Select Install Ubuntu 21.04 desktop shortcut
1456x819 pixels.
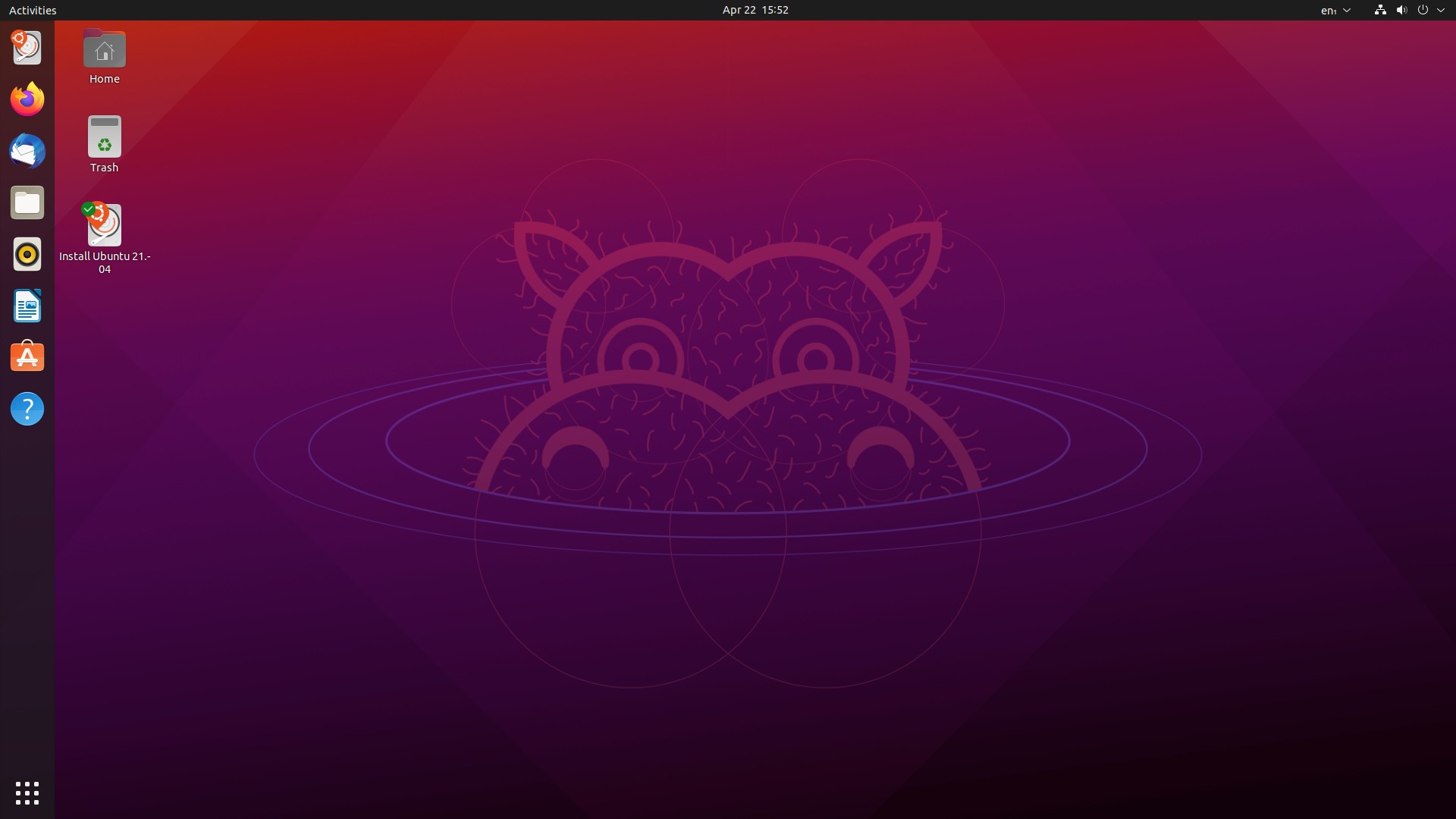pyautogui.click(x=105, y=226)
